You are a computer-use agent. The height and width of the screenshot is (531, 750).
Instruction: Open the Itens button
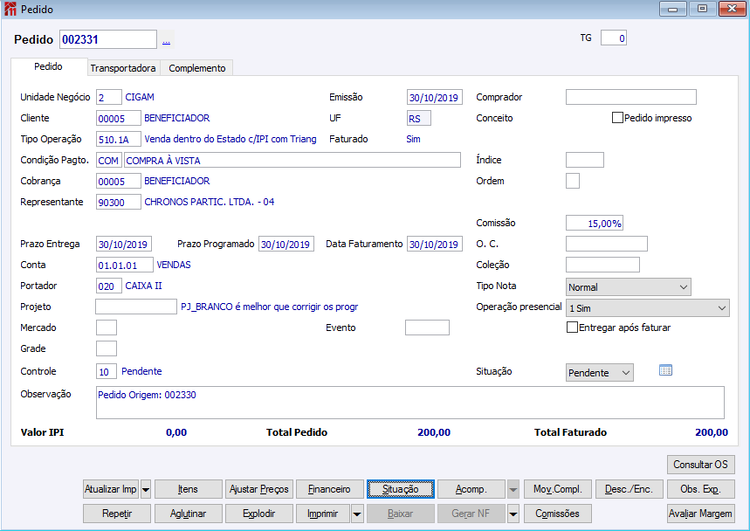tap(188, 489)
